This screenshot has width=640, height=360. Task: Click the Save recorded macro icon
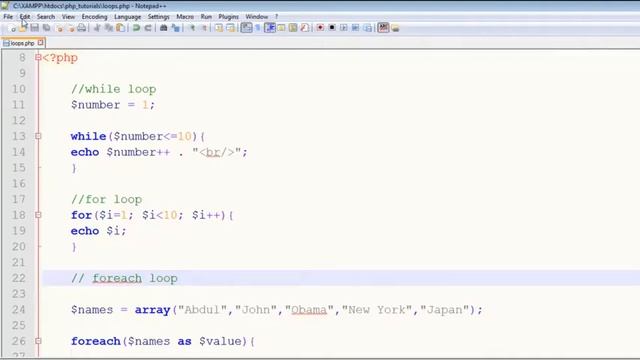[x=368, y=28]
